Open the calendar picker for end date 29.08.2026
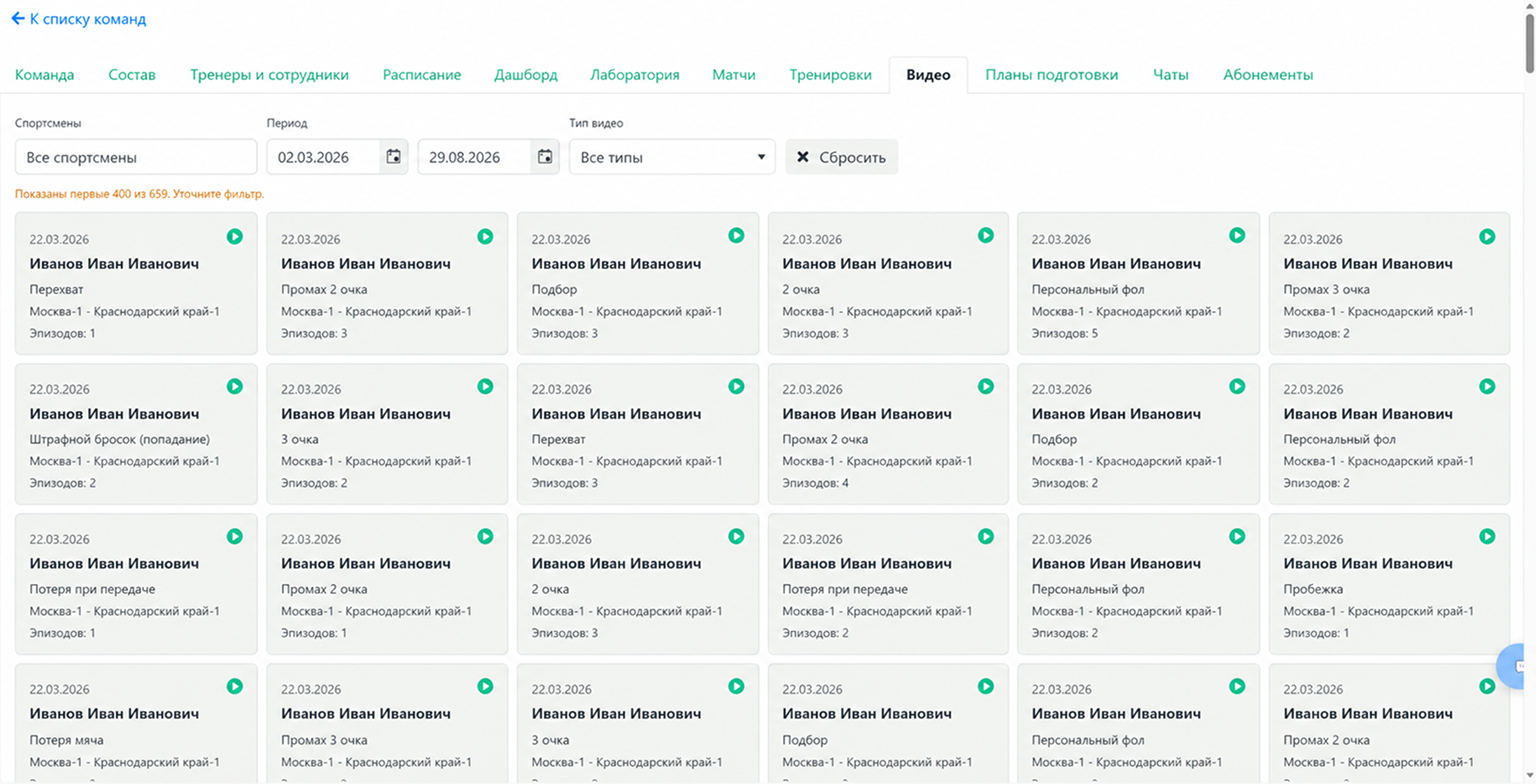Viewport: 1536px width, 784px height. coord(545,157)
